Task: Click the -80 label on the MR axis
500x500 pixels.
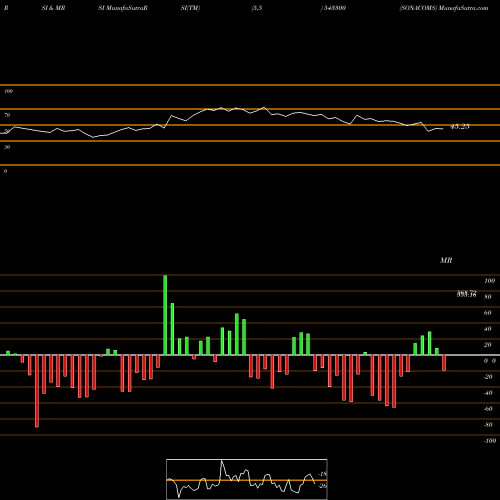Action: click(488, 425)
